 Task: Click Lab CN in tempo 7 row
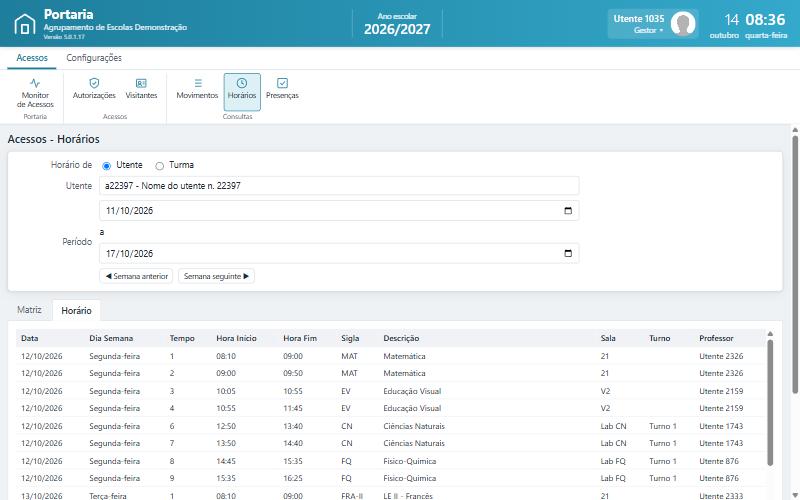[x=613, y=443]
